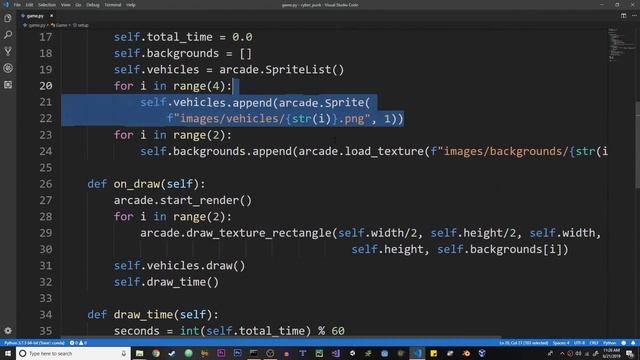640x360 pixels.
Task: Click the vertical editor scrollbar thumb
Action: pyautogui.click(x=637, y=144)
